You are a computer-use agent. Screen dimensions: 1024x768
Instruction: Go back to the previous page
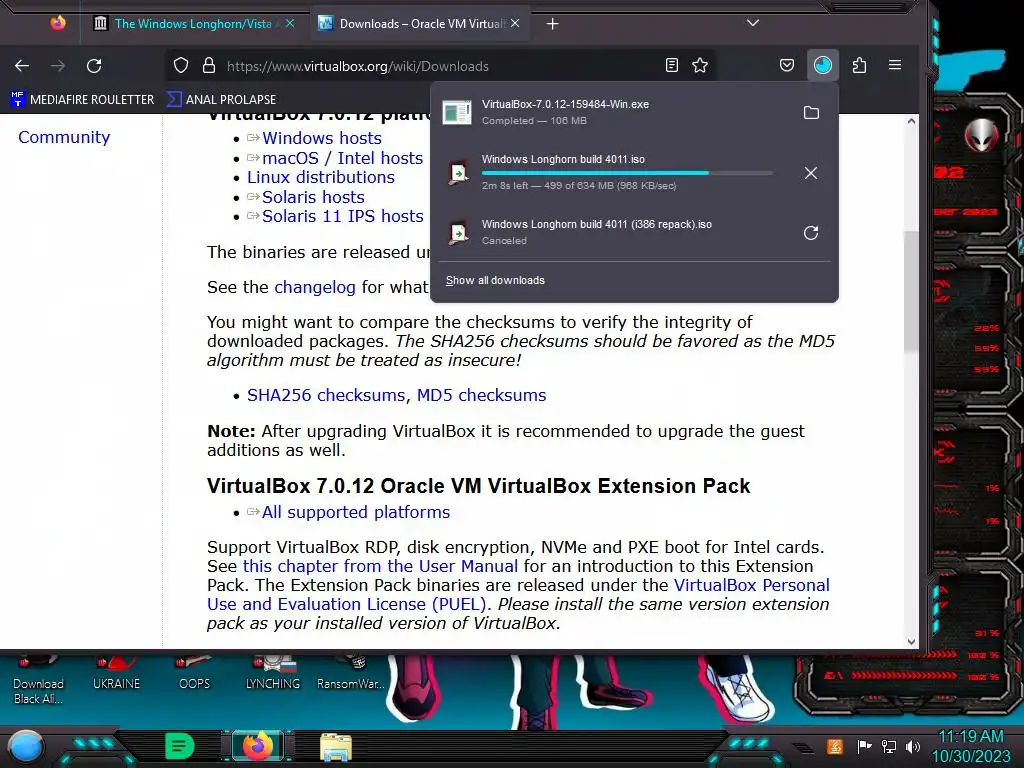(22, 65)
